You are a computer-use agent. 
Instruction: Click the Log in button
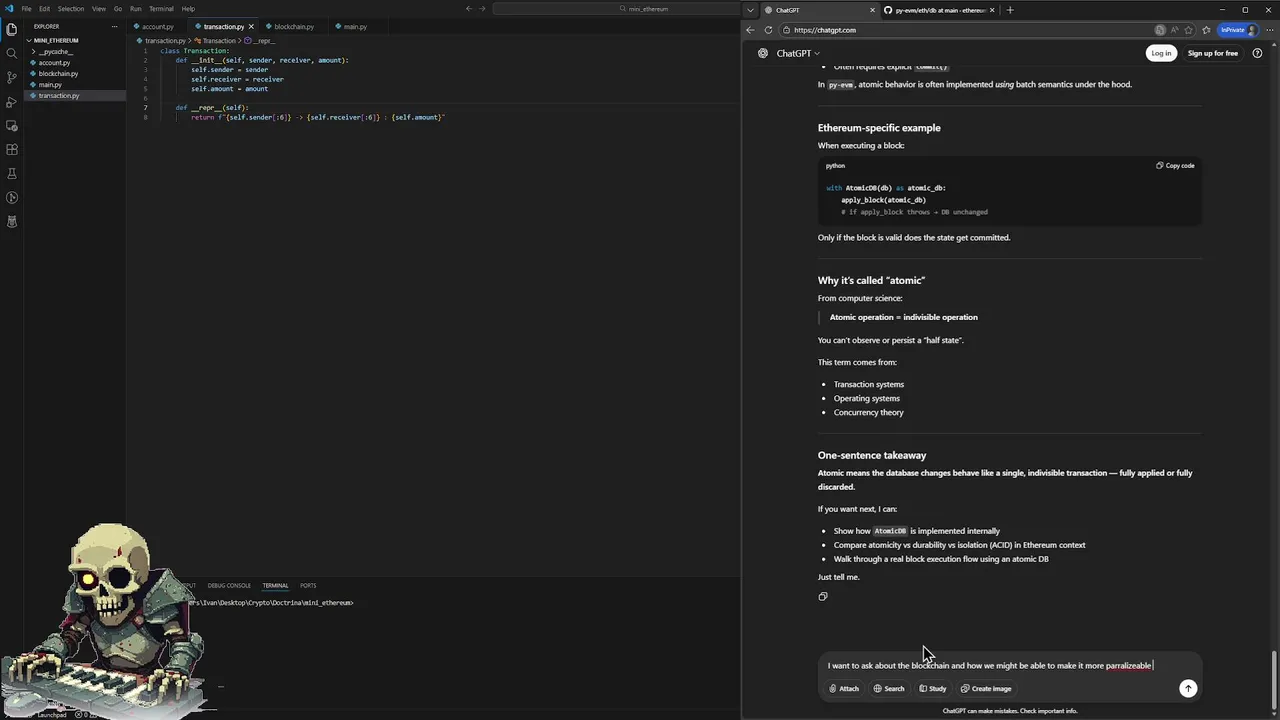[x=1160, y=53]
